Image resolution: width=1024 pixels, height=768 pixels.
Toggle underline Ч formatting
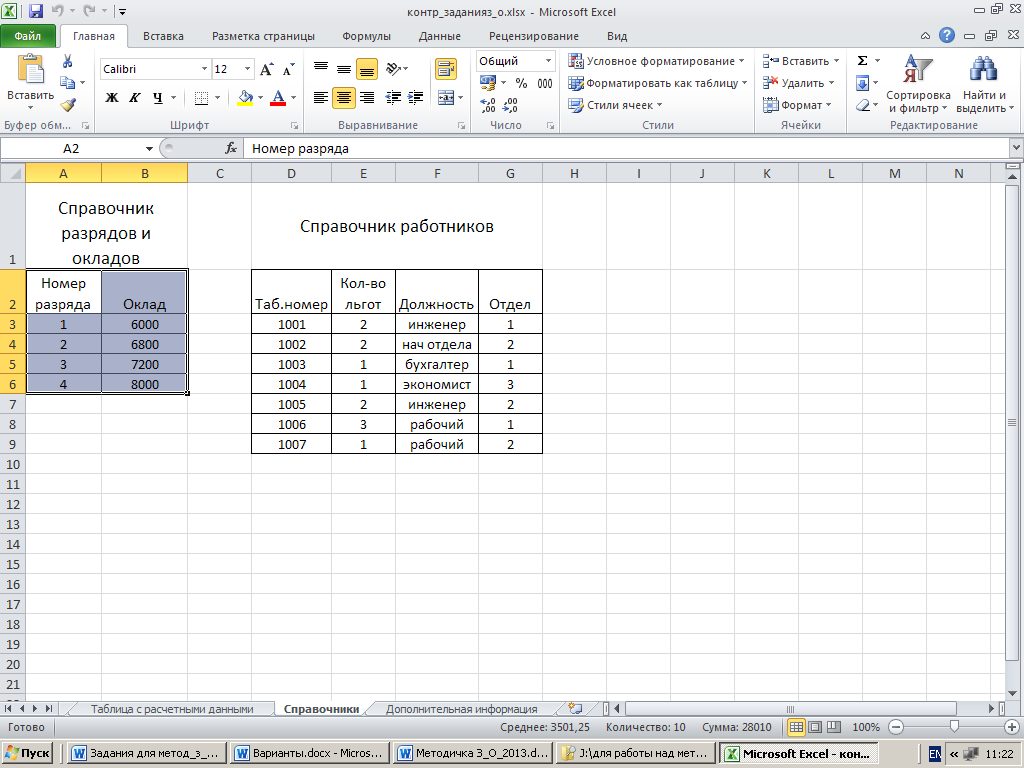click(157, 98)
